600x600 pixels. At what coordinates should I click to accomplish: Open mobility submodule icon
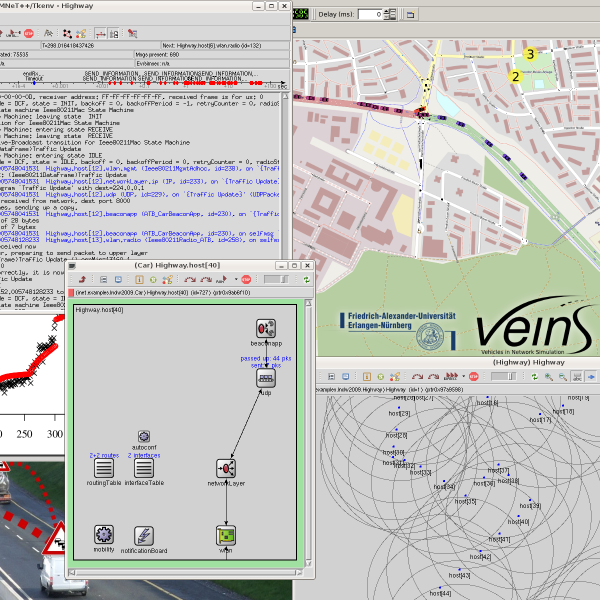pyautogui.click(x=104, y=534)
